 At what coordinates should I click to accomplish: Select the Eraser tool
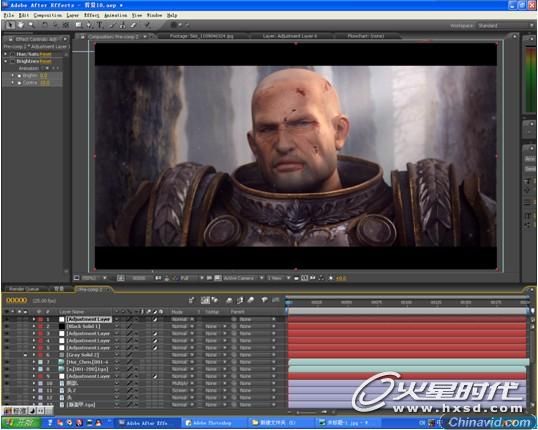click(133, 25)
